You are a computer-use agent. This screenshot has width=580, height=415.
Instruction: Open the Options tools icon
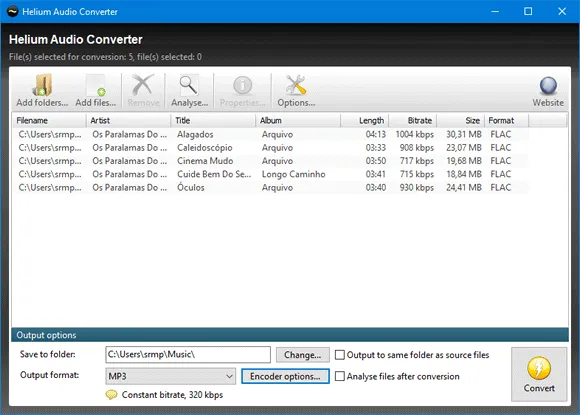[296, 90]
